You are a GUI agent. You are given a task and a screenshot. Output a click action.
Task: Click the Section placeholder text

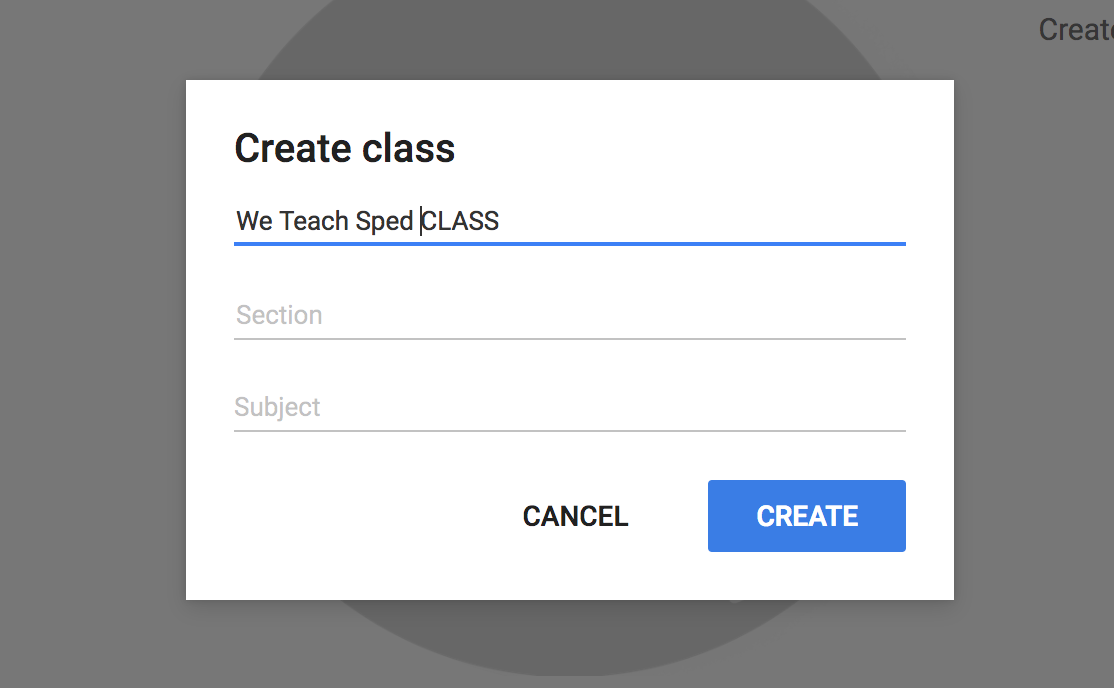point(279,316)
